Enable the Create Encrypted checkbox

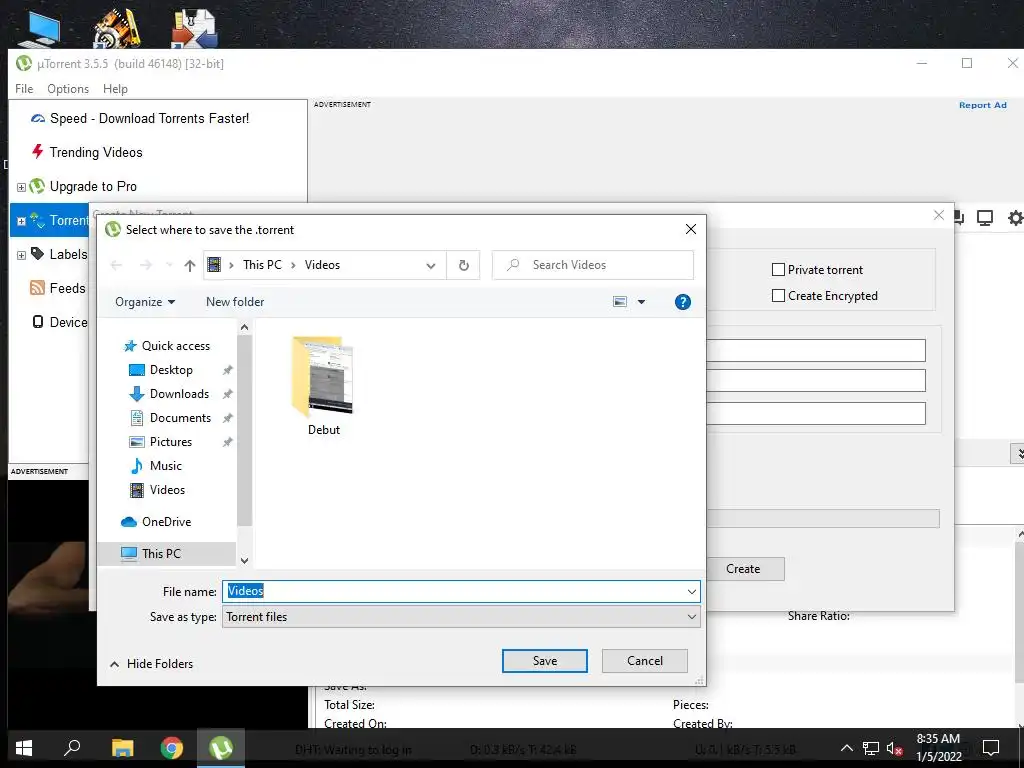(x=778, y=296)
